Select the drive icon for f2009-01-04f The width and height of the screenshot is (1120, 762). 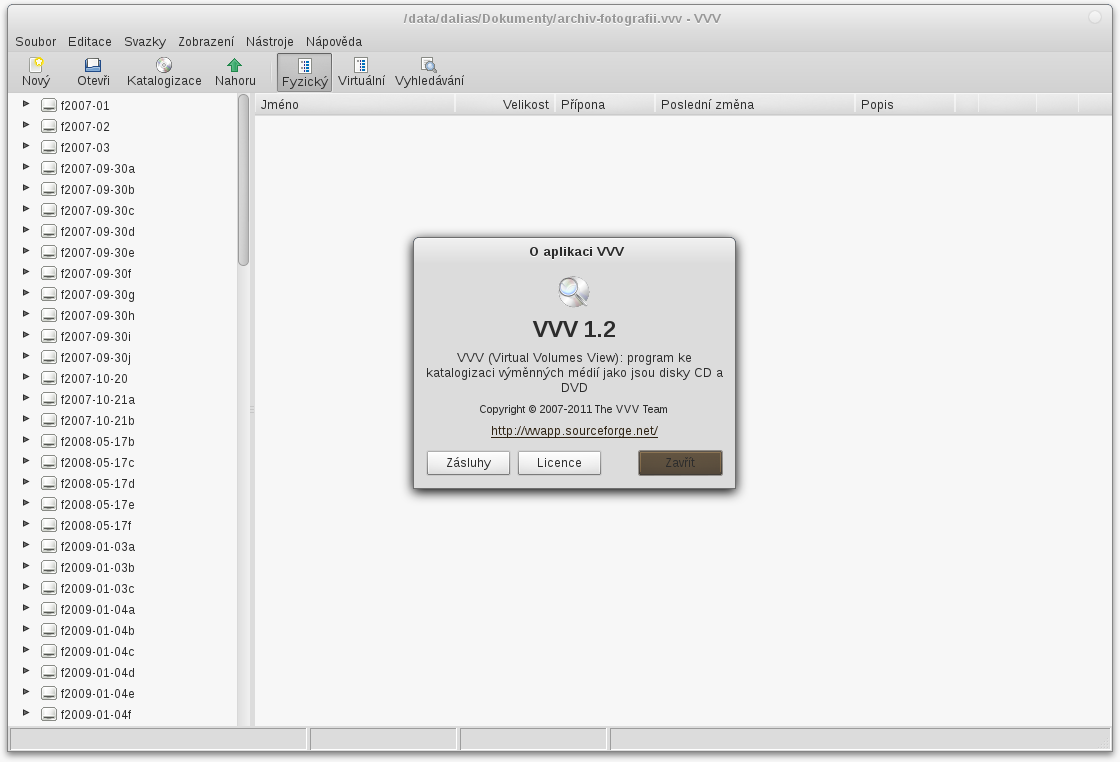49,714
